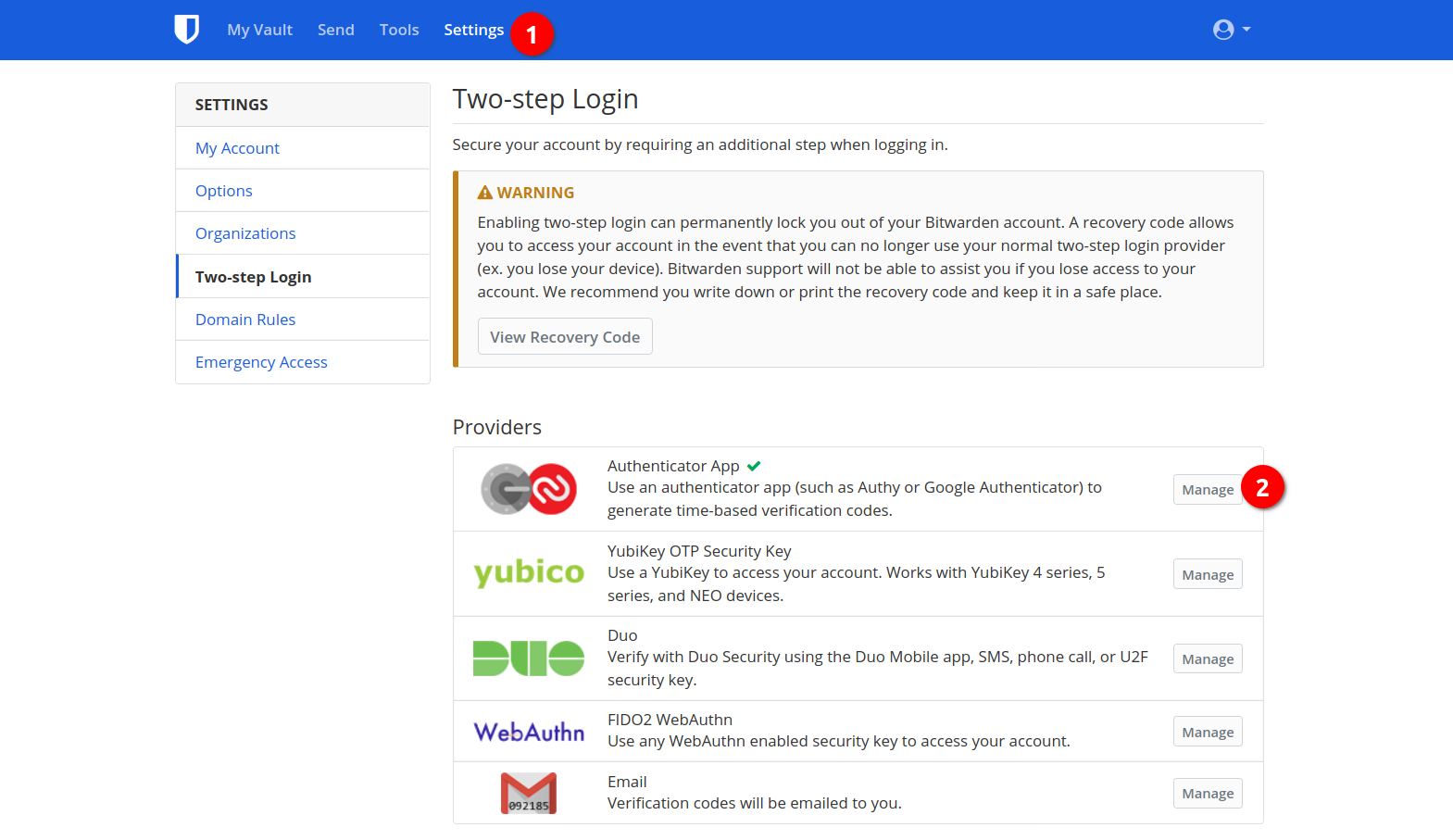This screenshot has height=840, width=1453.
Task: Manage the Authenticator App provider
Action: pos(1207,490)
